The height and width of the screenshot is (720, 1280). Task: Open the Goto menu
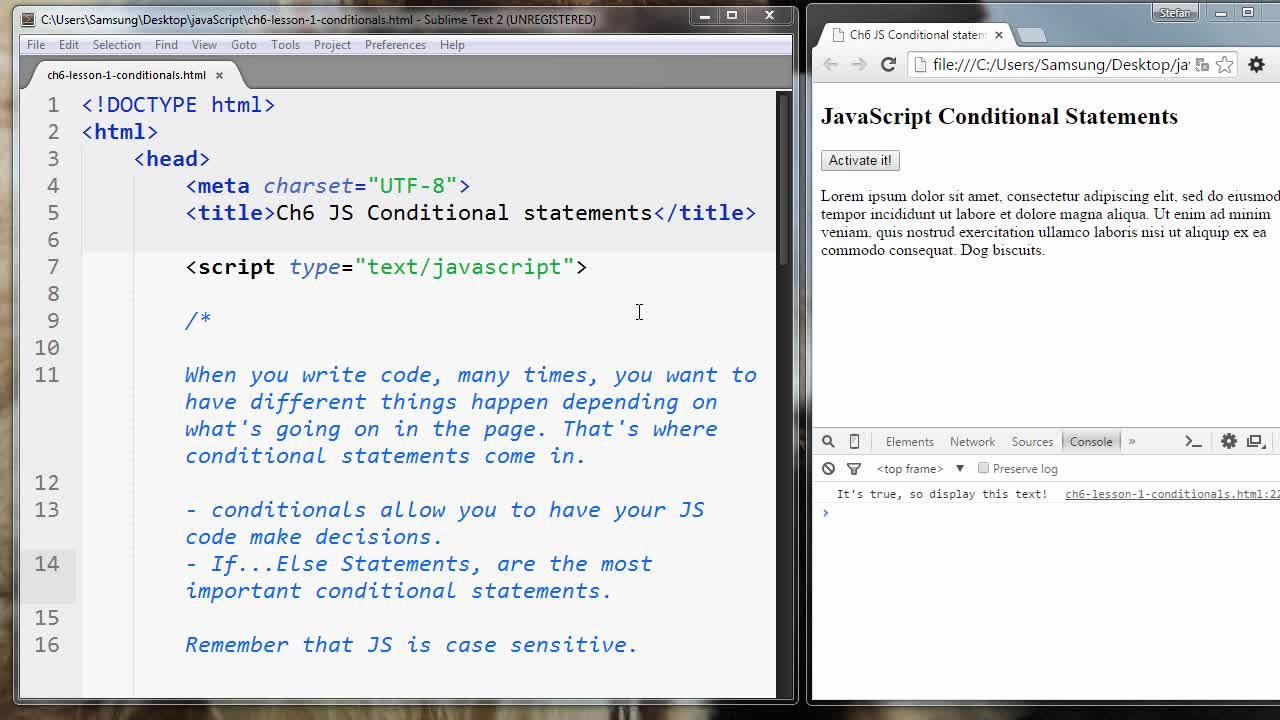pyautogui.click(x=244, y=45)
